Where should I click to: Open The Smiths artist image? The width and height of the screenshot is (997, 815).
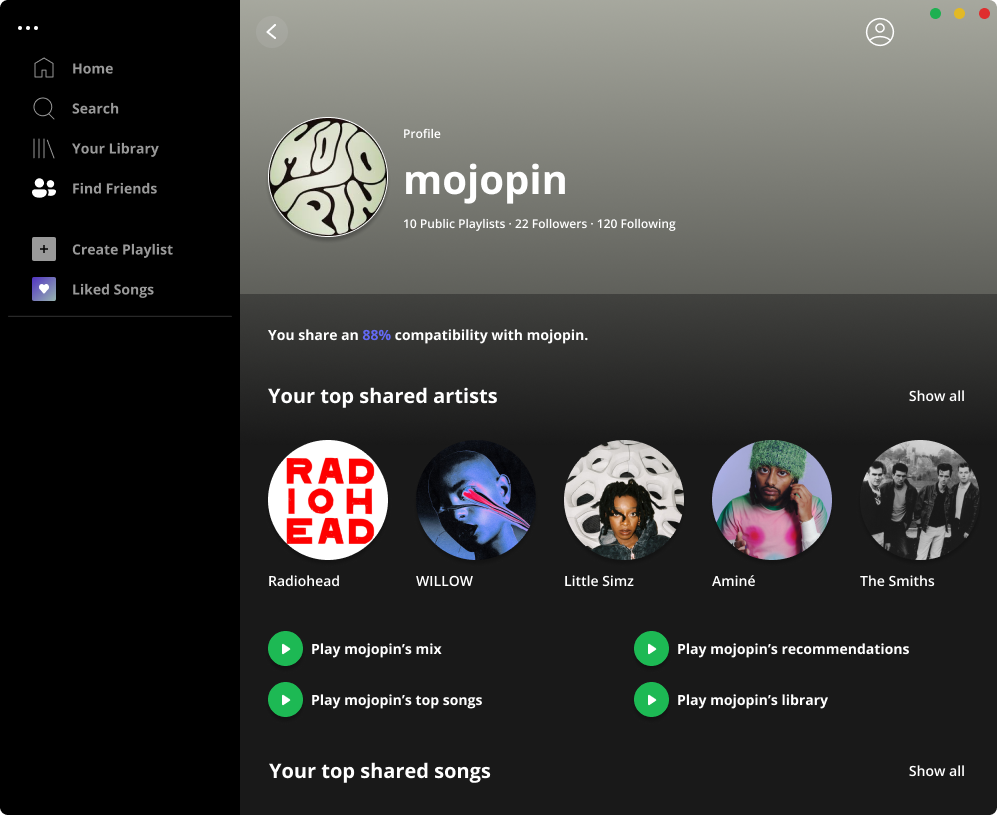920,500
